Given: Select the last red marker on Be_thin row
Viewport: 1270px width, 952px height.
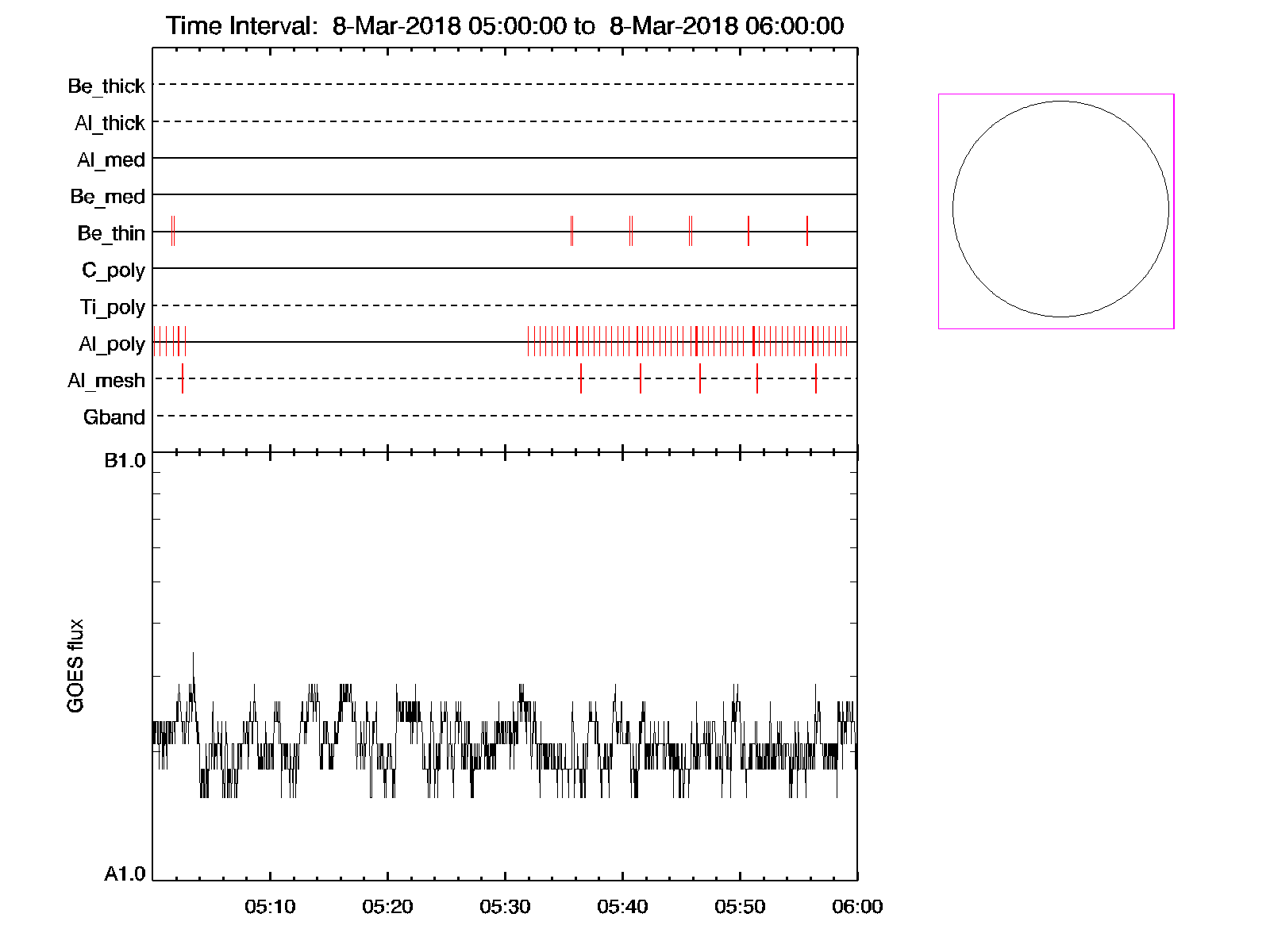Looking at the screenshot, I should point(807,231).
